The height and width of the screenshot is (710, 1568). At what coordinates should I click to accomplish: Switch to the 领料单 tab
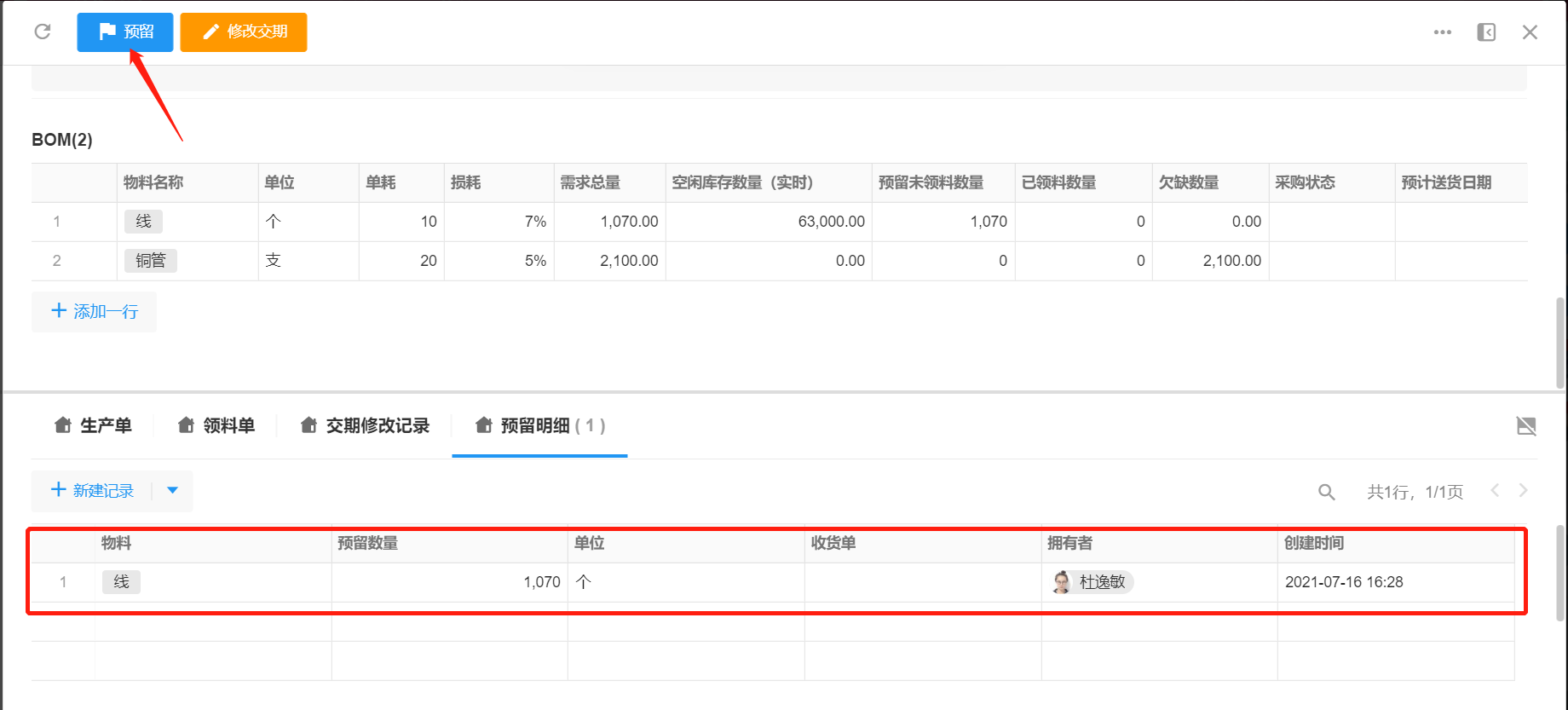coord(216,425)
